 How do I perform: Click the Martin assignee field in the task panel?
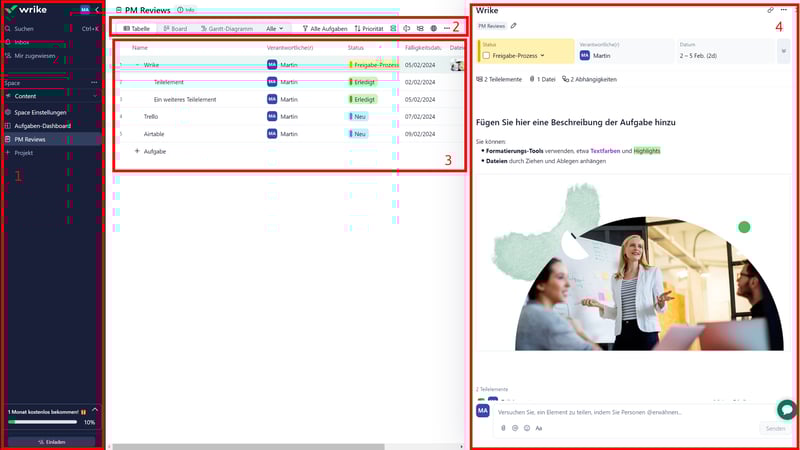tap(625, 51)
